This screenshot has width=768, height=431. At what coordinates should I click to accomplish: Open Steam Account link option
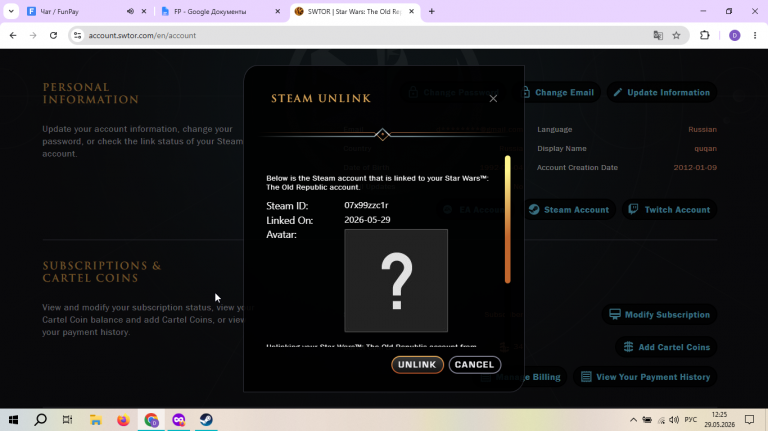coord(569,210)
